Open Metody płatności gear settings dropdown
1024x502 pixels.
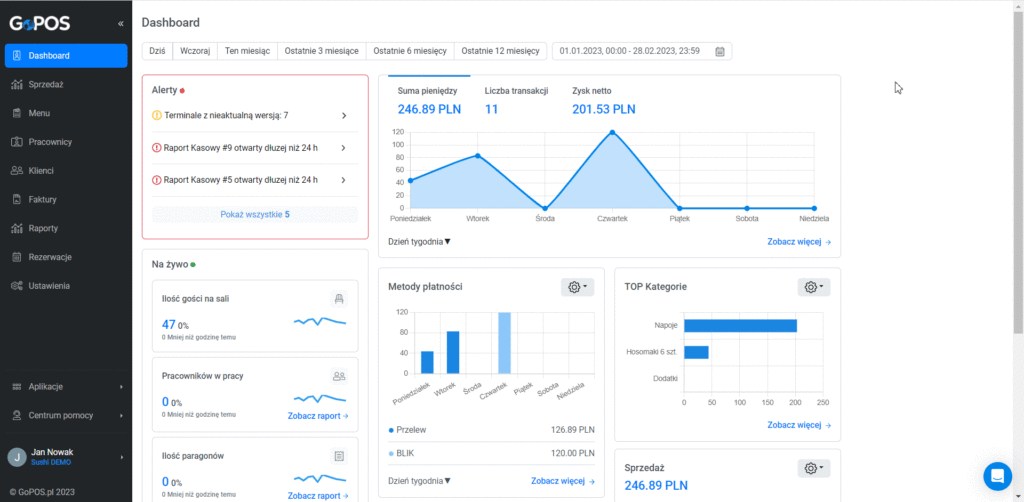[577, 287]
